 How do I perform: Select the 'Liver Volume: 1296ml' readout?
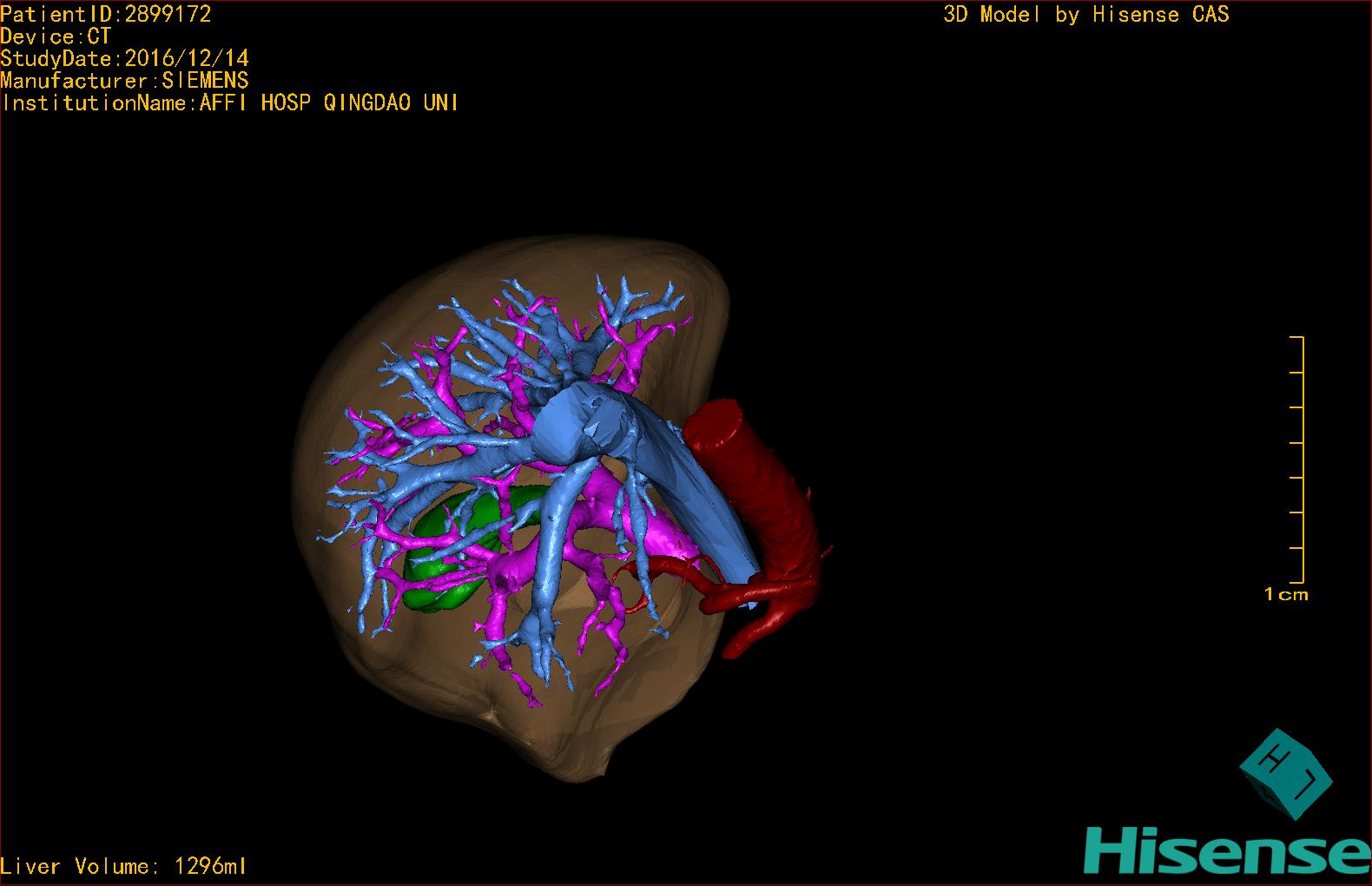(x=123, y=866)
